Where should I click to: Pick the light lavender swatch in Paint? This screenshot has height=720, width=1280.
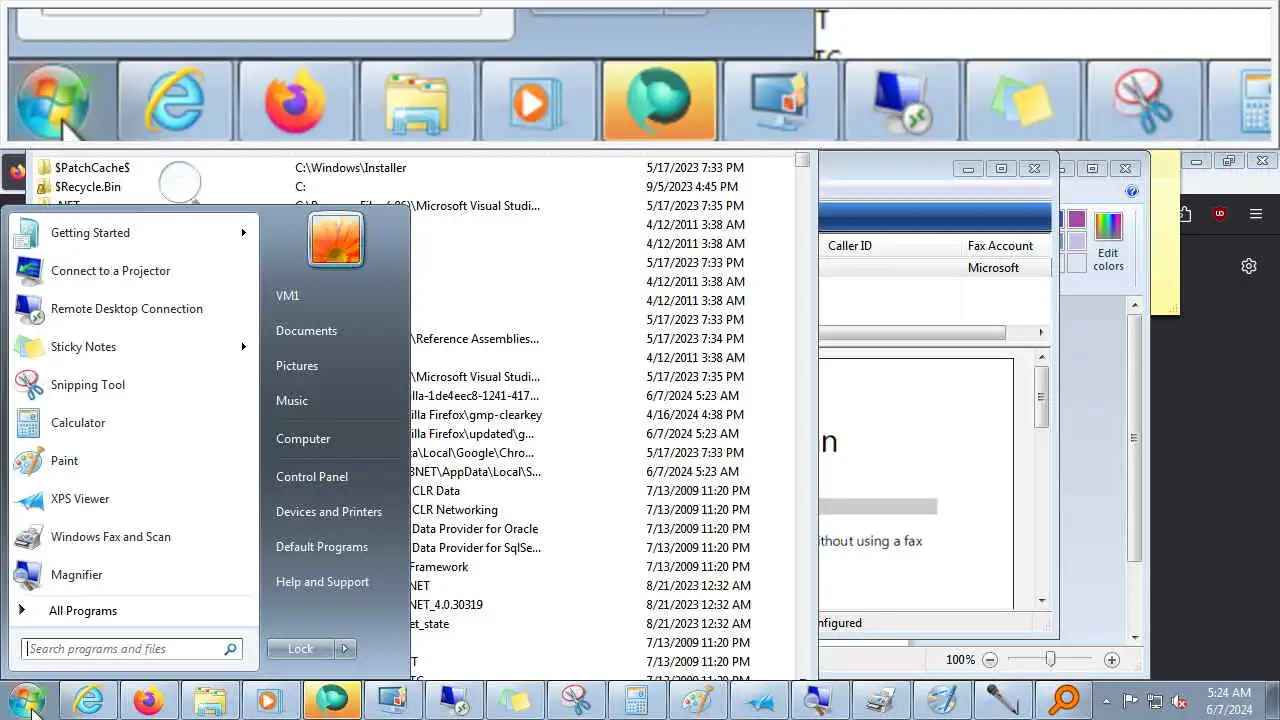pos(1077,241)
